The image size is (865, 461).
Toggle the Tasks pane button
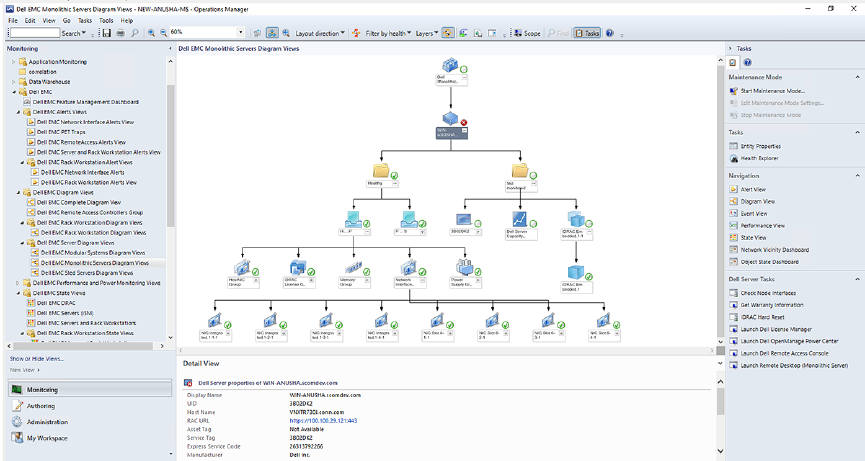click(x=590, y=33)
